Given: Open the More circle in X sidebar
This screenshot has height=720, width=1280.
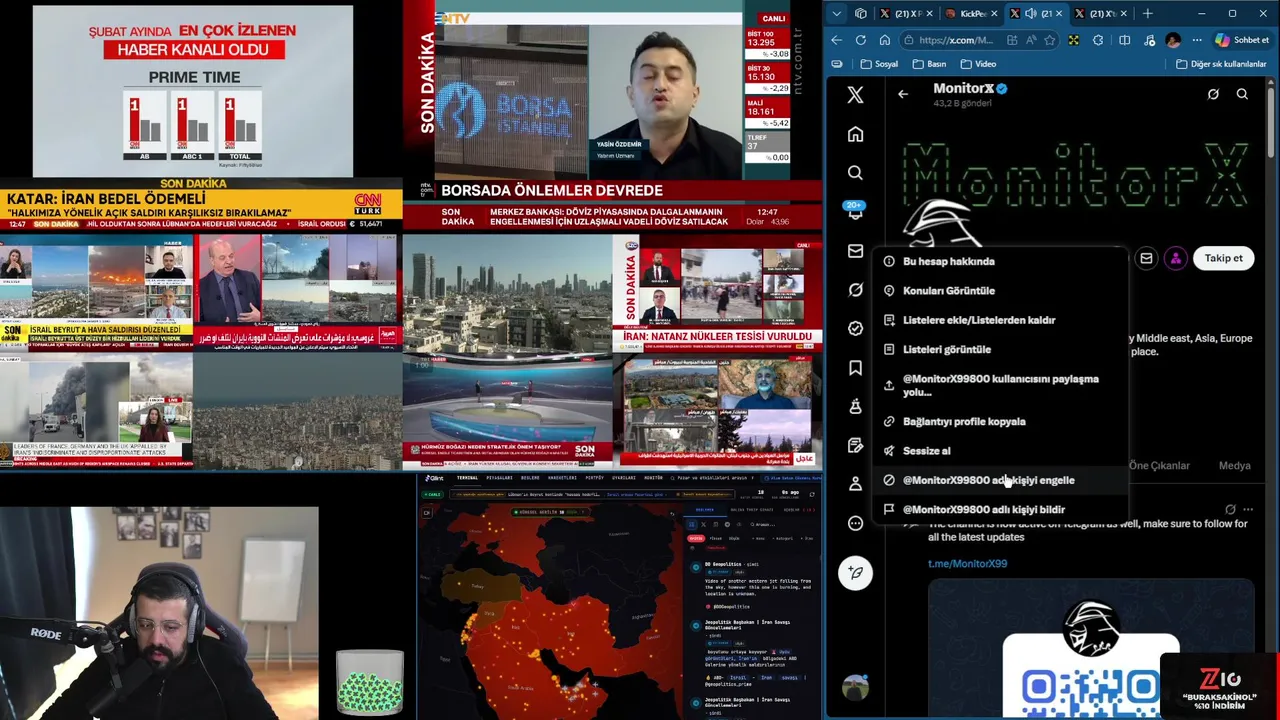Looking at the screenshot, I should (855, 523).
